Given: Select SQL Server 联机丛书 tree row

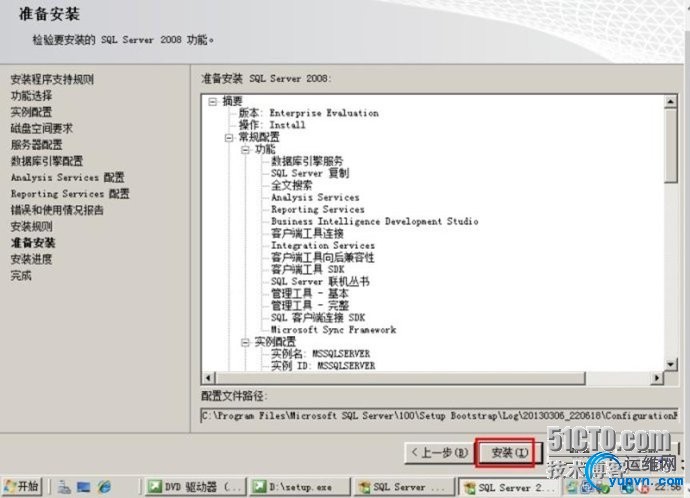Looking at the screenshot, I should pyautogui.click(x=320, y=282).
